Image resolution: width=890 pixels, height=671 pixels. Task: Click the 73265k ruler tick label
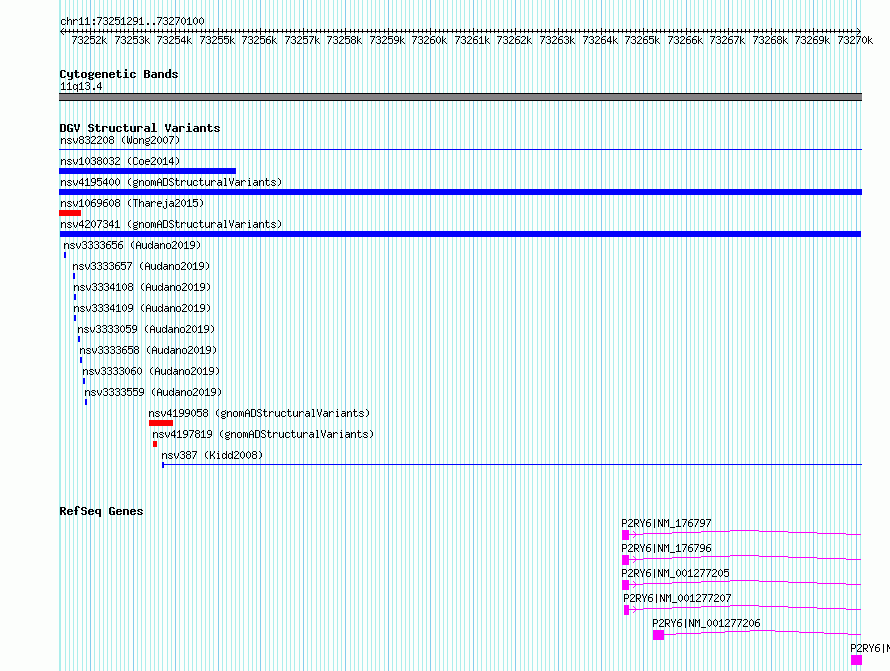[x=642, y=40]
